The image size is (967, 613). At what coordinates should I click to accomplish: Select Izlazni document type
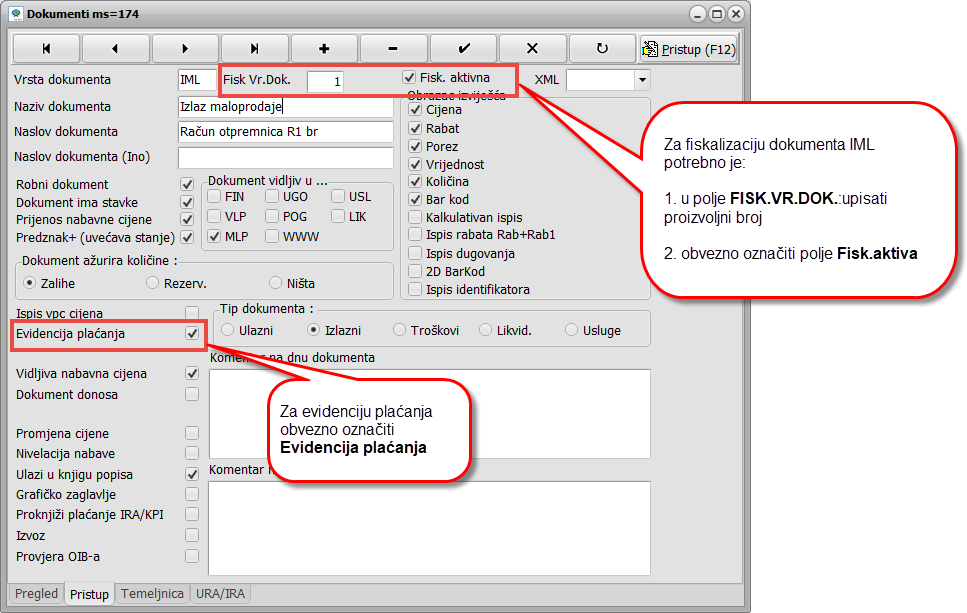314,331
